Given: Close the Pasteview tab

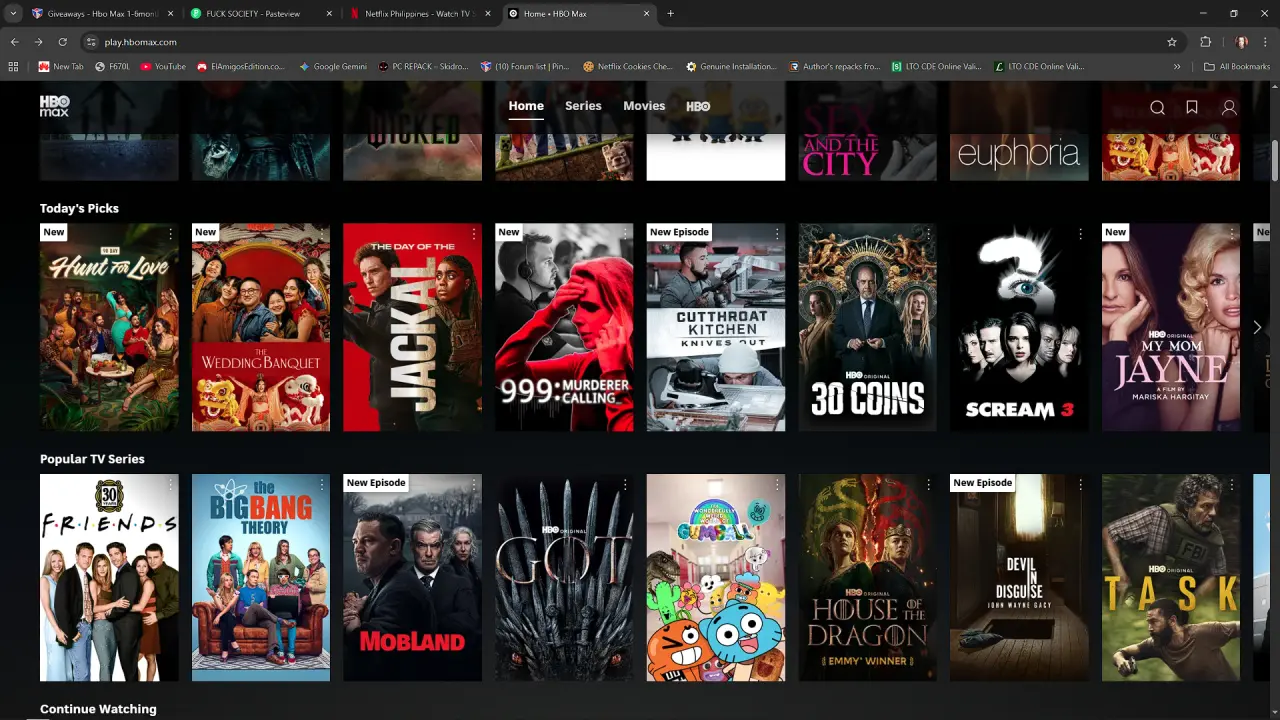Looking at the screenshot, I should (330, 14).
